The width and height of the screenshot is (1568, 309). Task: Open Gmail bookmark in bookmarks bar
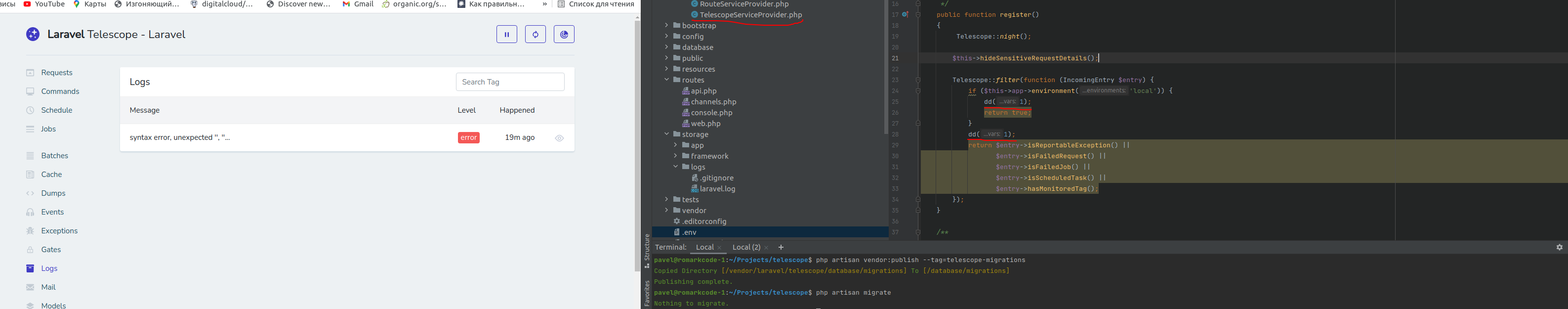(358, 4)
